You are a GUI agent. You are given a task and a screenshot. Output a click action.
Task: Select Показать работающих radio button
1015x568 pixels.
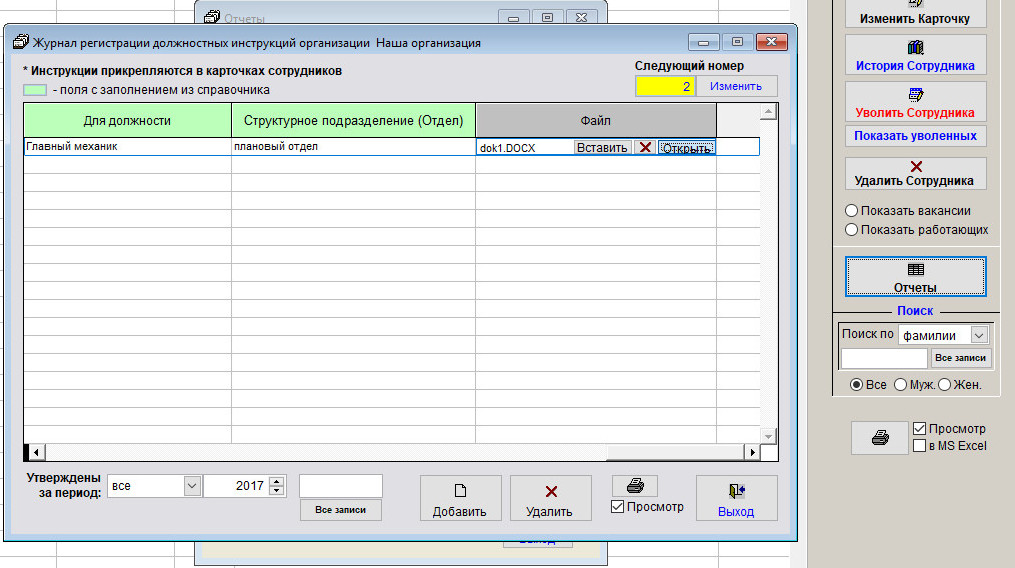pos(852,230)
